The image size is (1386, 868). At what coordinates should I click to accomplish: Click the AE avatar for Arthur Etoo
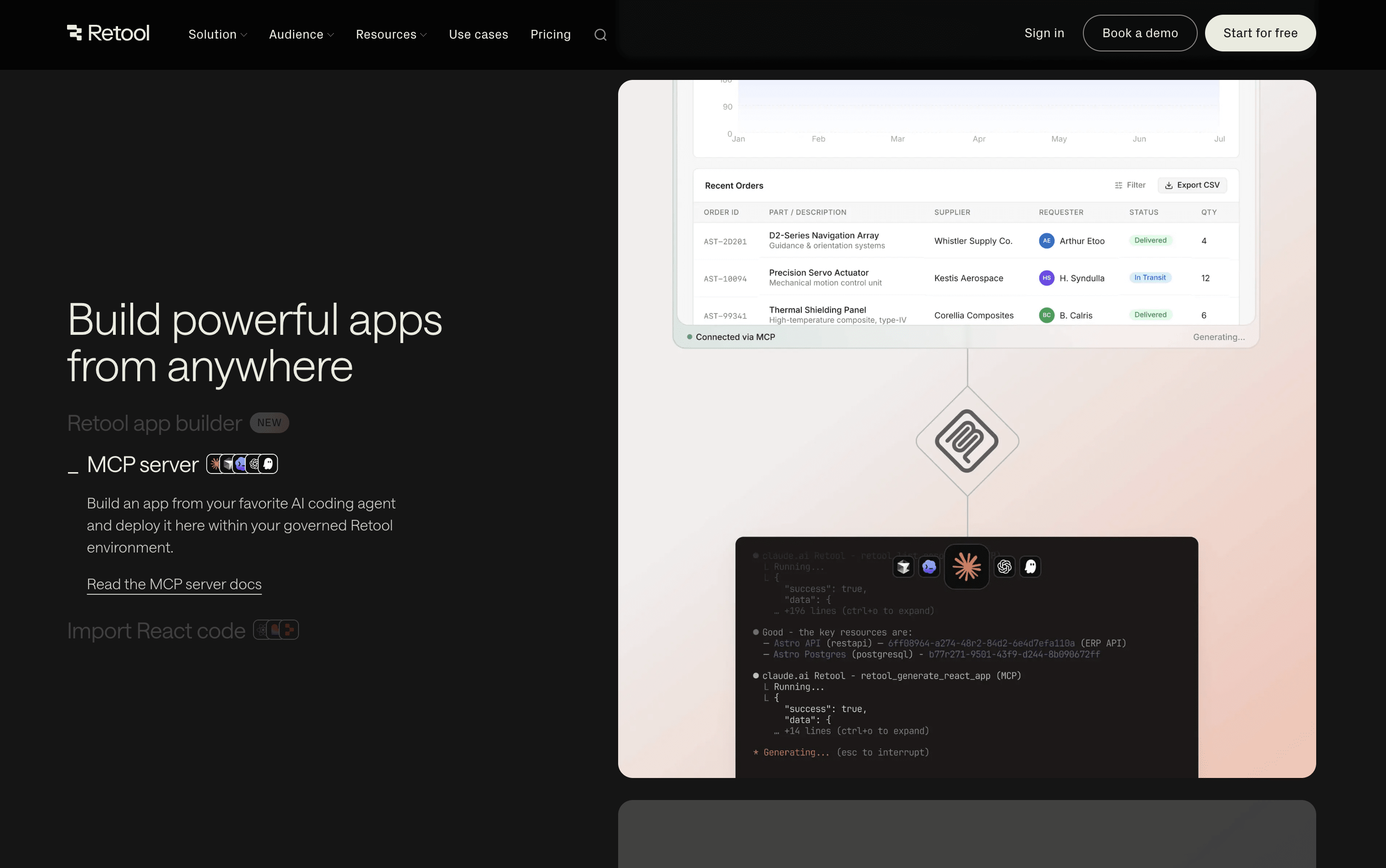tap(1046, 241)
